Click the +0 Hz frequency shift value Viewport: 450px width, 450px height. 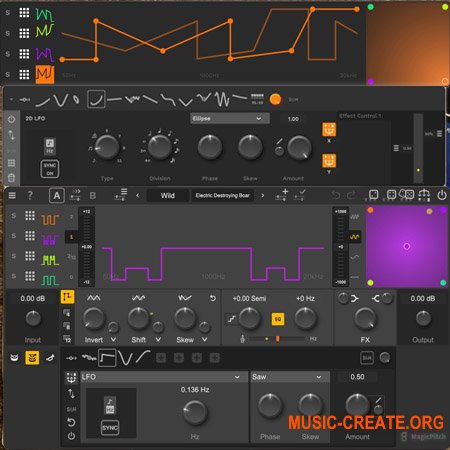(x=305, y=298)
